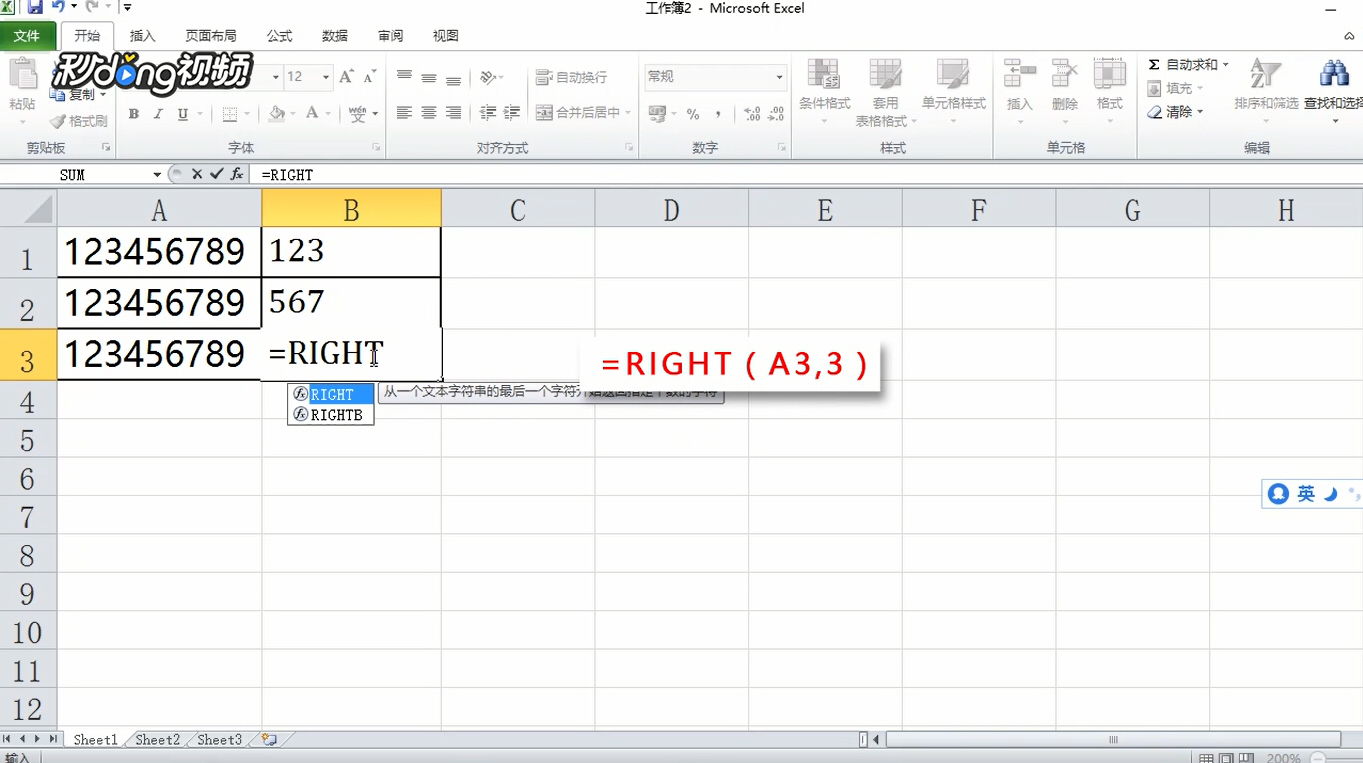Click 合并后居中 merge and center button

(578, 113)
